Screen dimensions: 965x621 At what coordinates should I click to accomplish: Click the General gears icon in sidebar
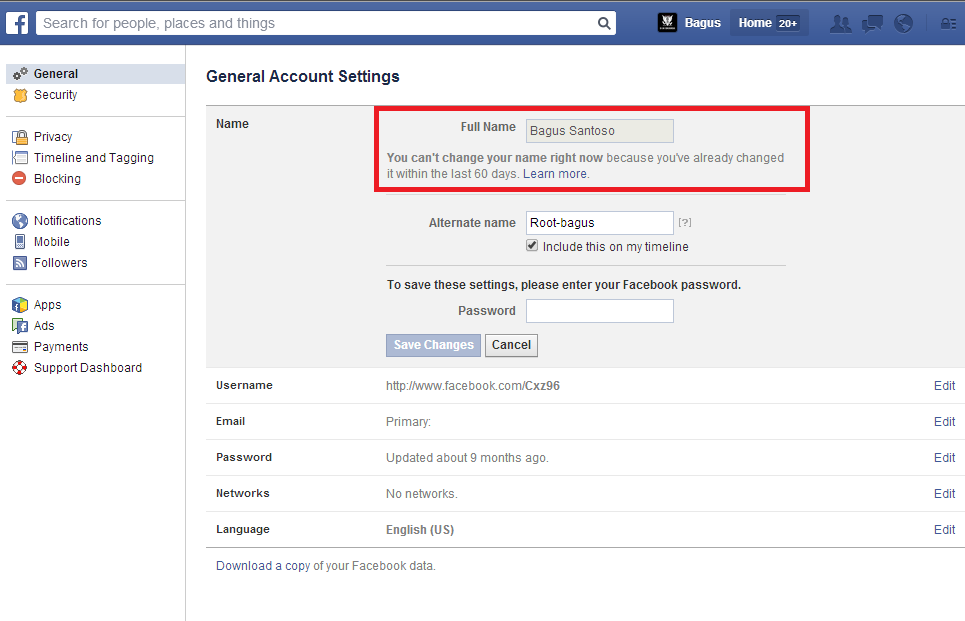pyautogui.click(x=20, y=74)
